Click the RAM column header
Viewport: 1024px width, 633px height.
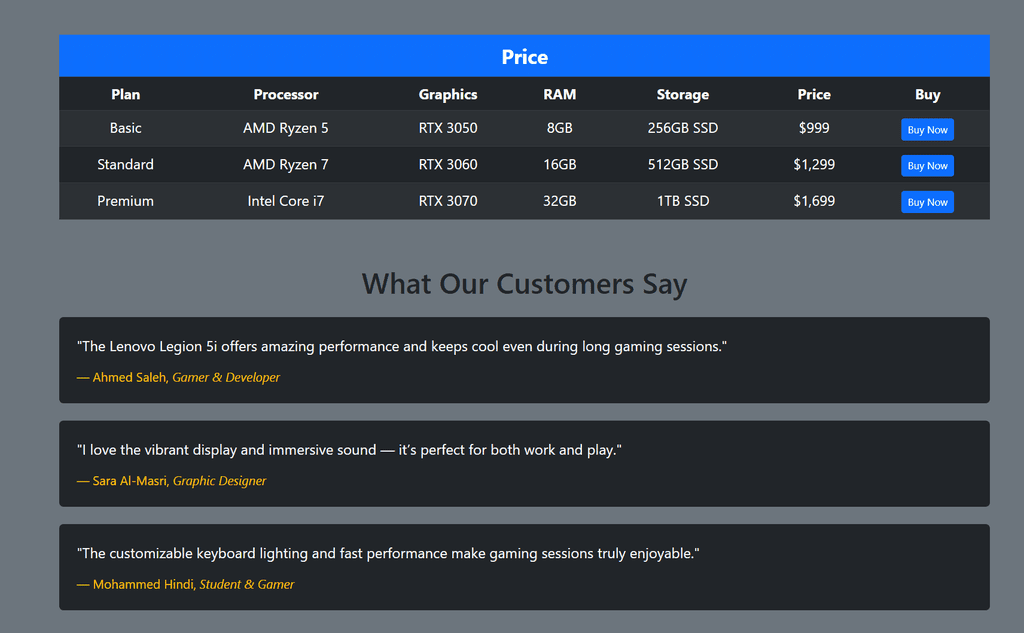pyautogui.click(x=560, y=94)
